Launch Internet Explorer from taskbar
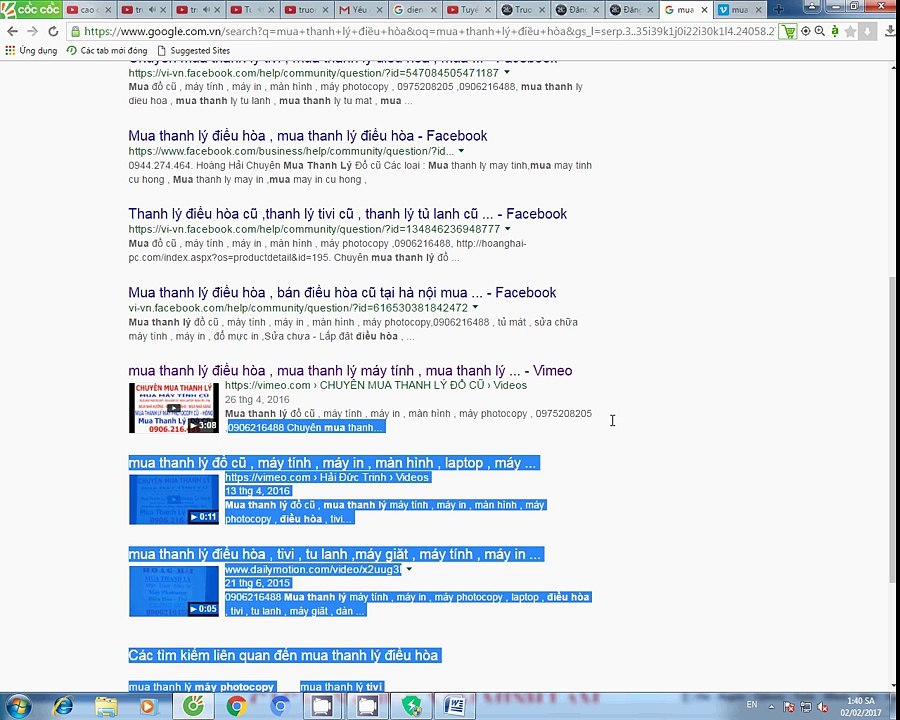 (63, 706)
